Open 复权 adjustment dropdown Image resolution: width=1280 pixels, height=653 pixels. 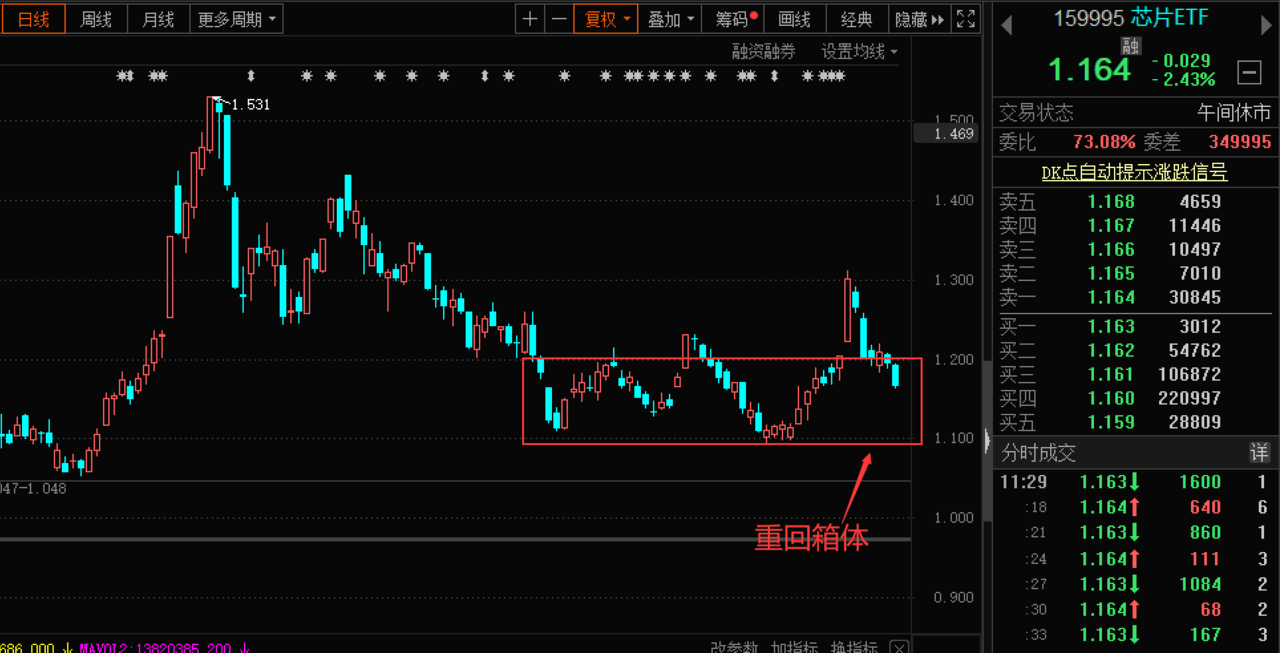point(606,19)
